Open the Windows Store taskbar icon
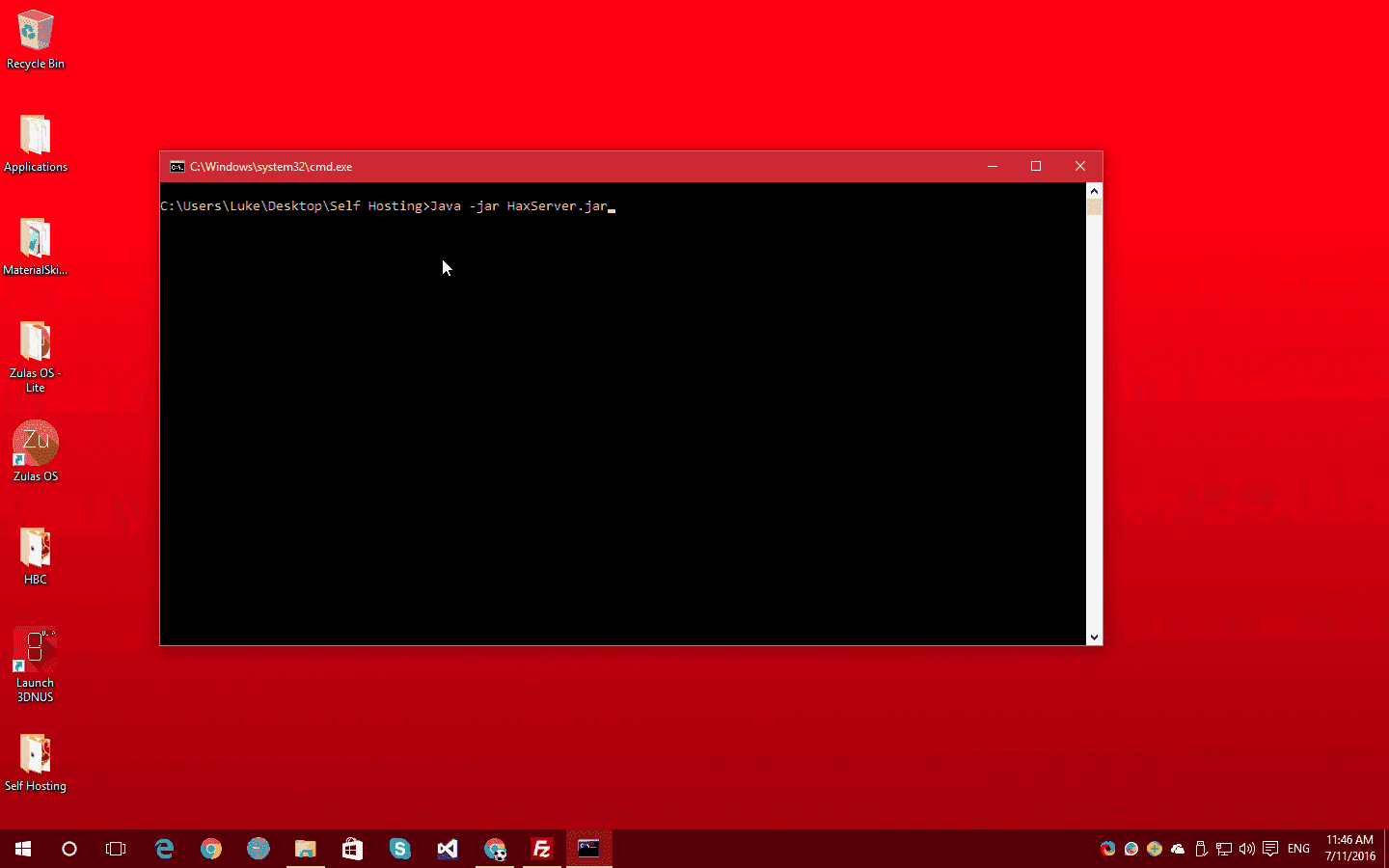This screenshot has width=1389, height=868. click(x=353, y=849)
